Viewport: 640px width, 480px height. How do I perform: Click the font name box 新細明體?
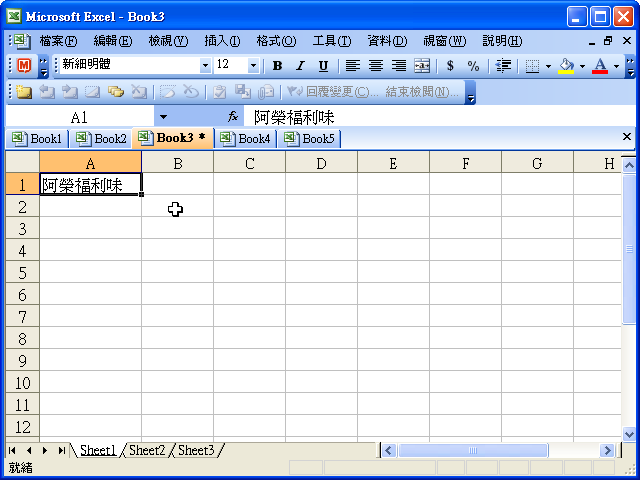pos(130,65)
